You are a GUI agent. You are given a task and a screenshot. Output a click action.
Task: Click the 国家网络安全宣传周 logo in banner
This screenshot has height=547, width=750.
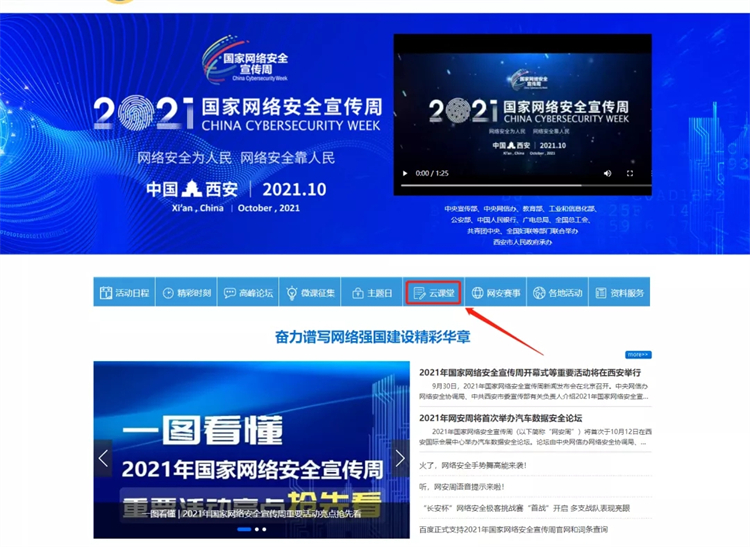pos(245,59)
